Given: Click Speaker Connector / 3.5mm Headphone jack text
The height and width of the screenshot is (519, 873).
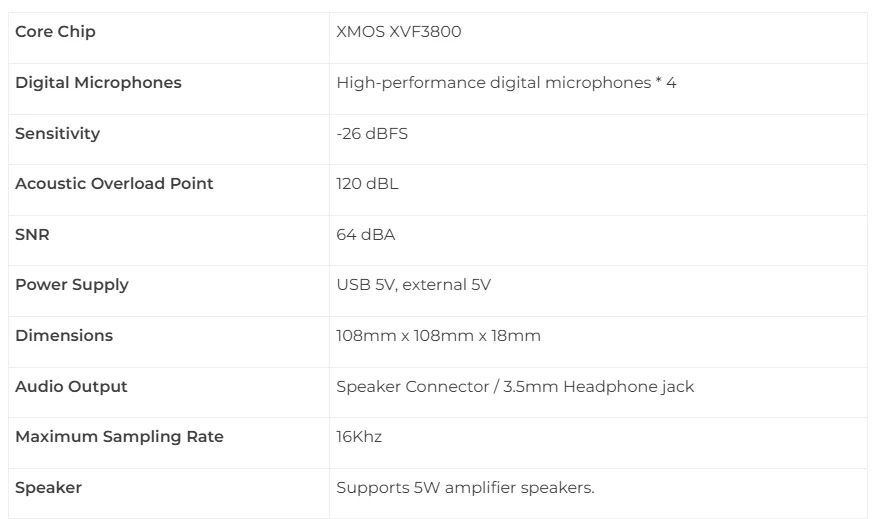Looking at the screenshot, I should coord(515,386).
